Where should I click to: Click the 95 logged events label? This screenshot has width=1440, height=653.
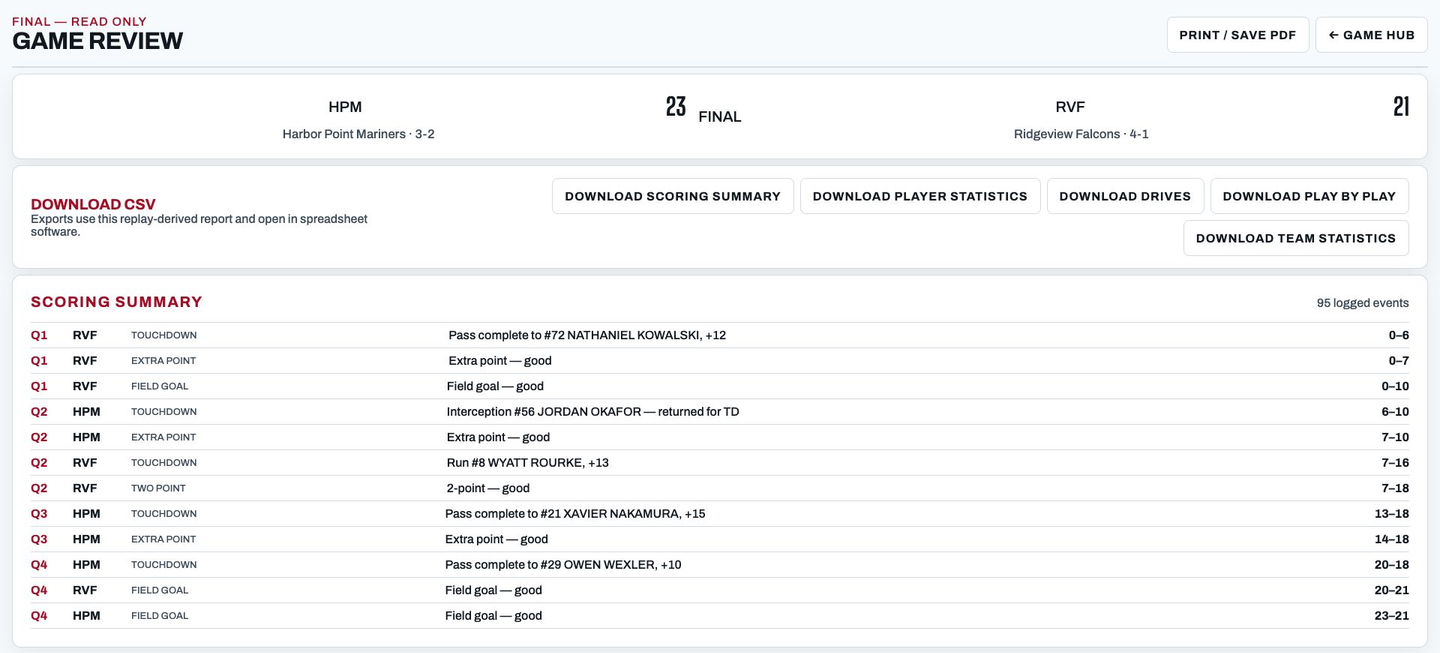[x=1362, y=303]
